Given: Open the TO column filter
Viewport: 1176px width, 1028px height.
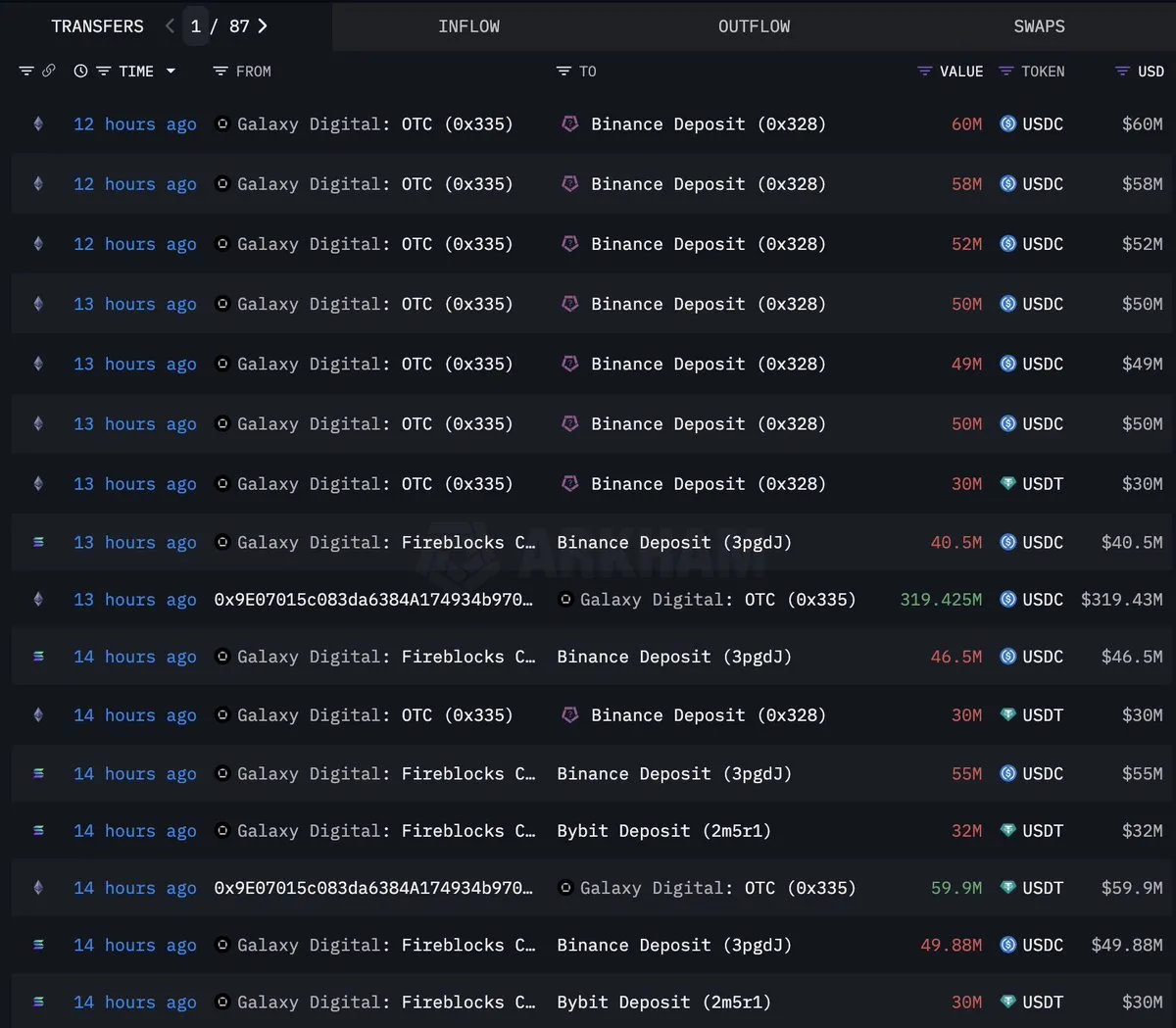Looking at the screenshot, I should click(x=563, y=71).
